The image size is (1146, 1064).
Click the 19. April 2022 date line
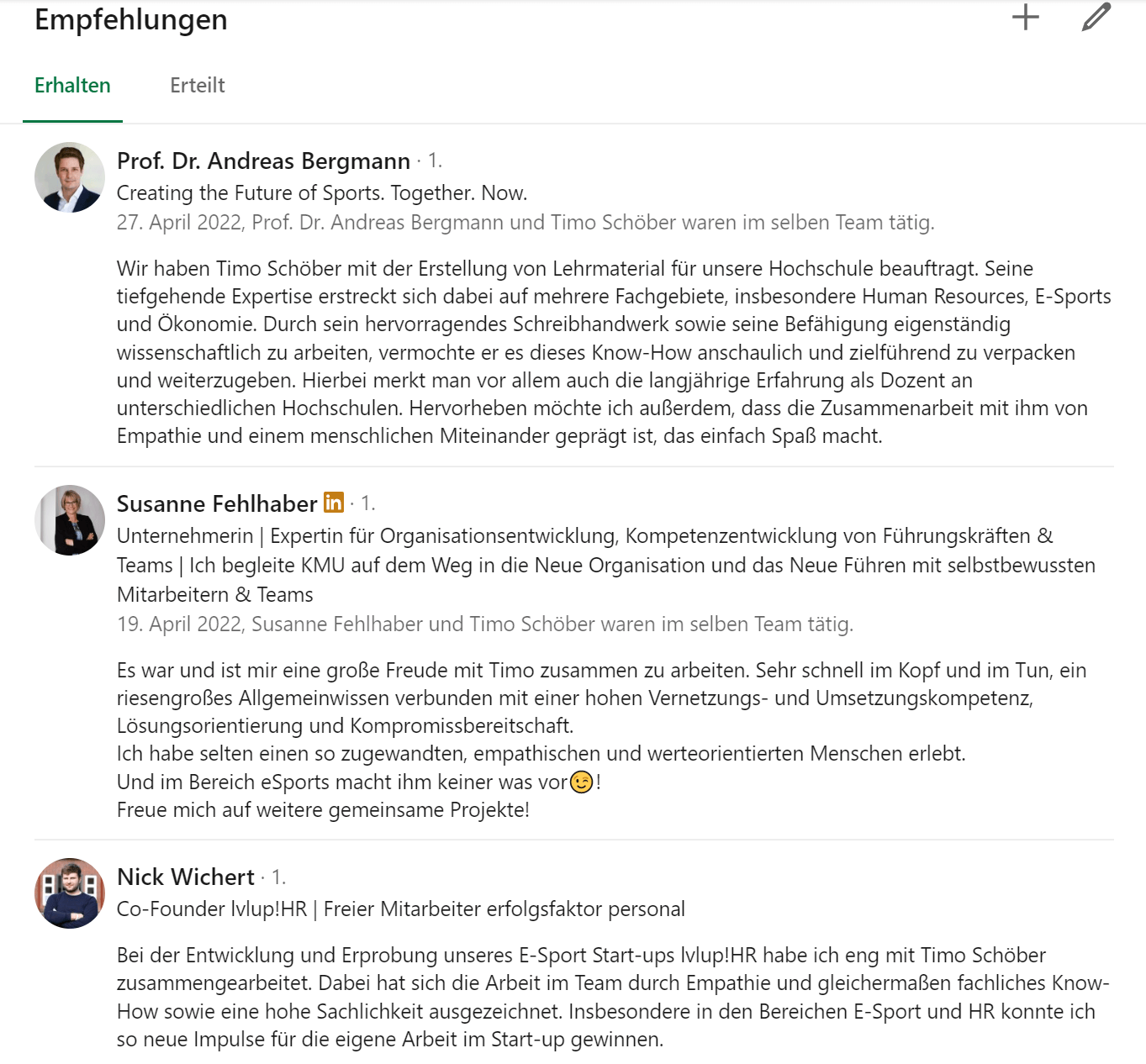coord(485,624)
